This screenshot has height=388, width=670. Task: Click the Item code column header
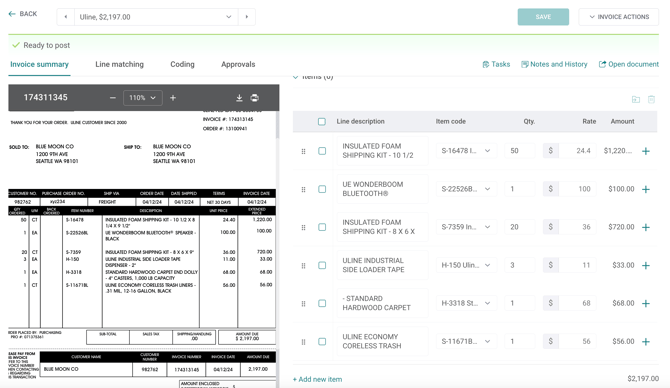[x=450, y=121]
